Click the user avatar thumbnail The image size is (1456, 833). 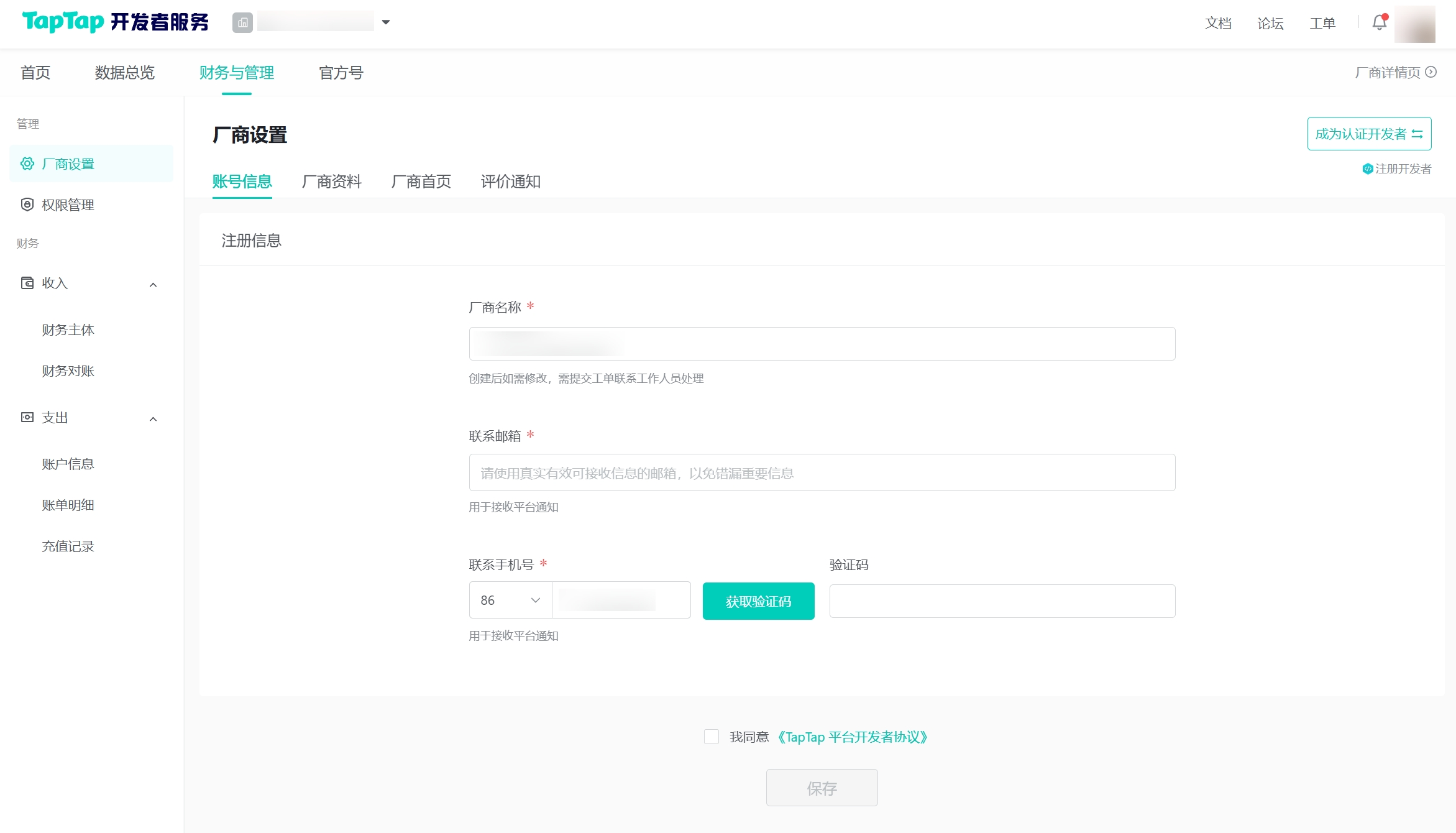(x=1414, y=24)
